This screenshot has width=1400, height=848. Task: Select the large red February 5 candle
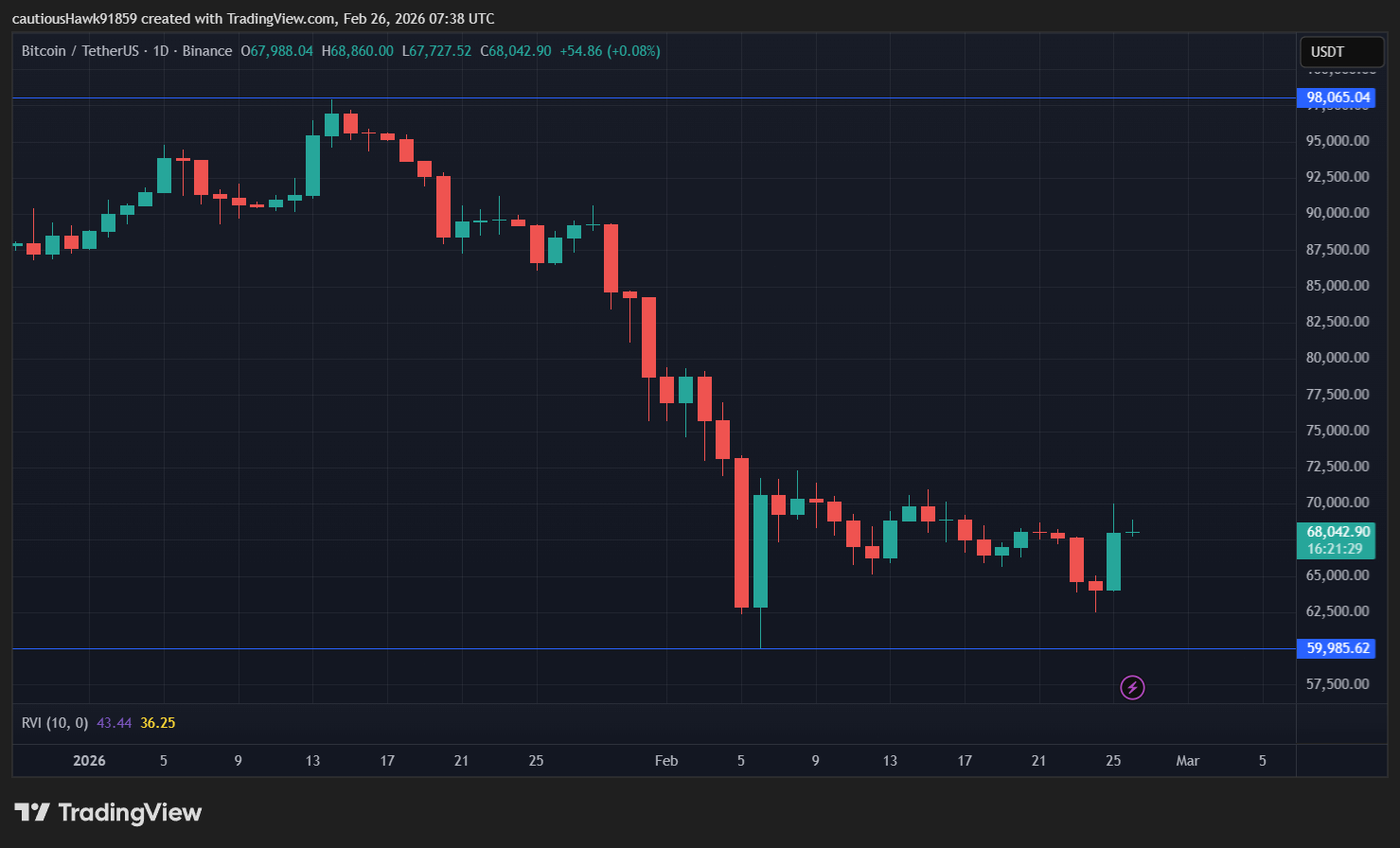pos(741,530)
